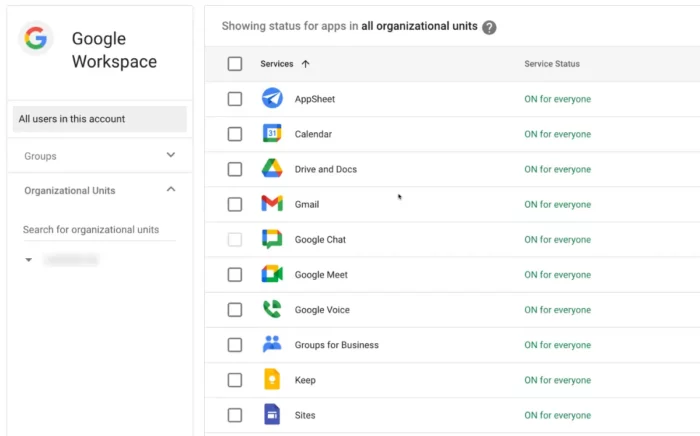The image size is (700, 436).
Task: Tick the Groups for Business checkbox
Action: (235, 345)
